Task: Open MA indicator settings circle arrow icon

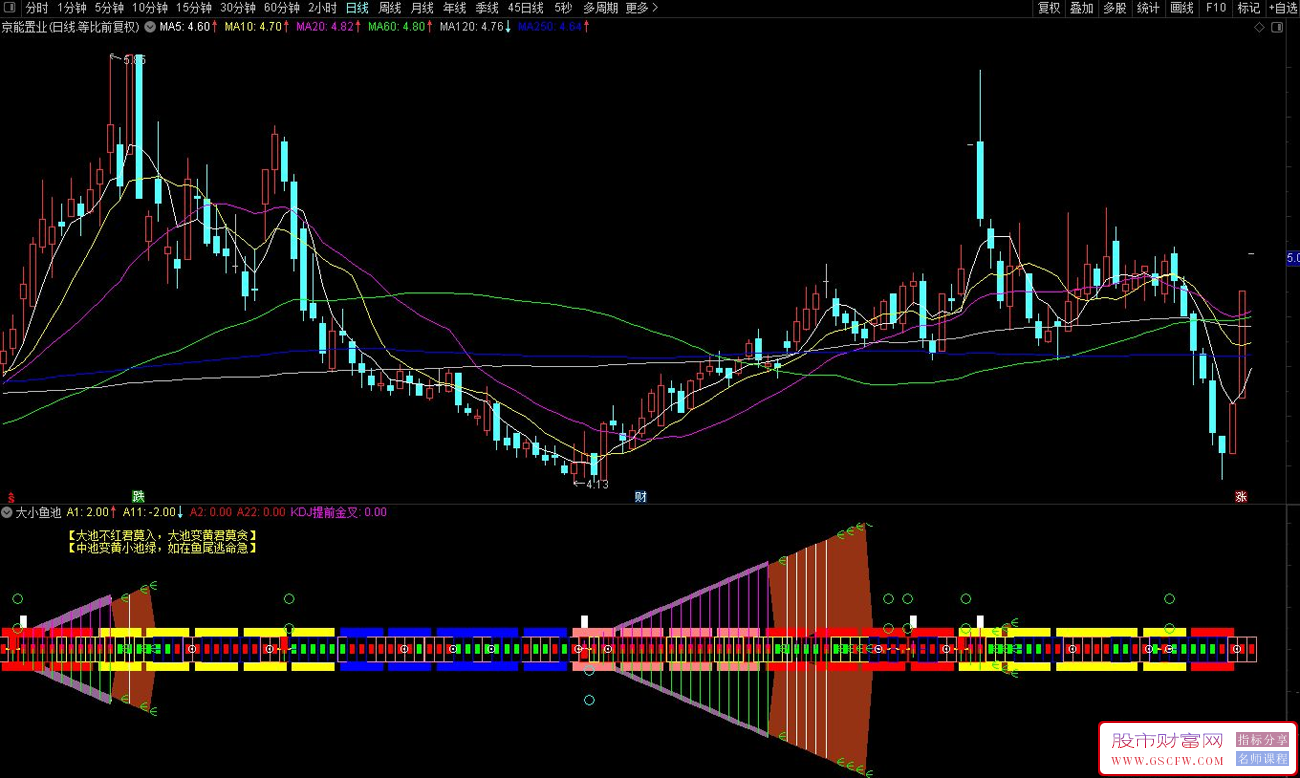Action: [x=150, y=27]
